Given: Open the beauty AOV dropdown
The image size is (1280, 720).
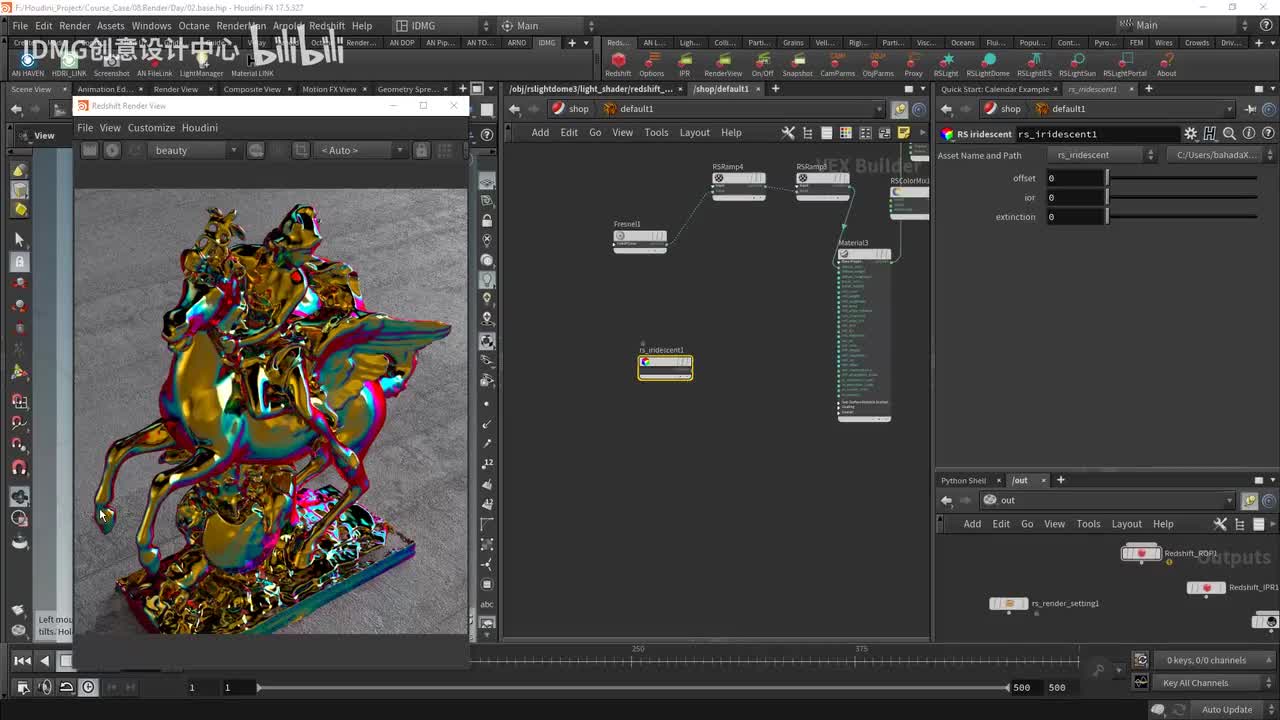Looking at the screenshot, I should (x=195, y=150).
